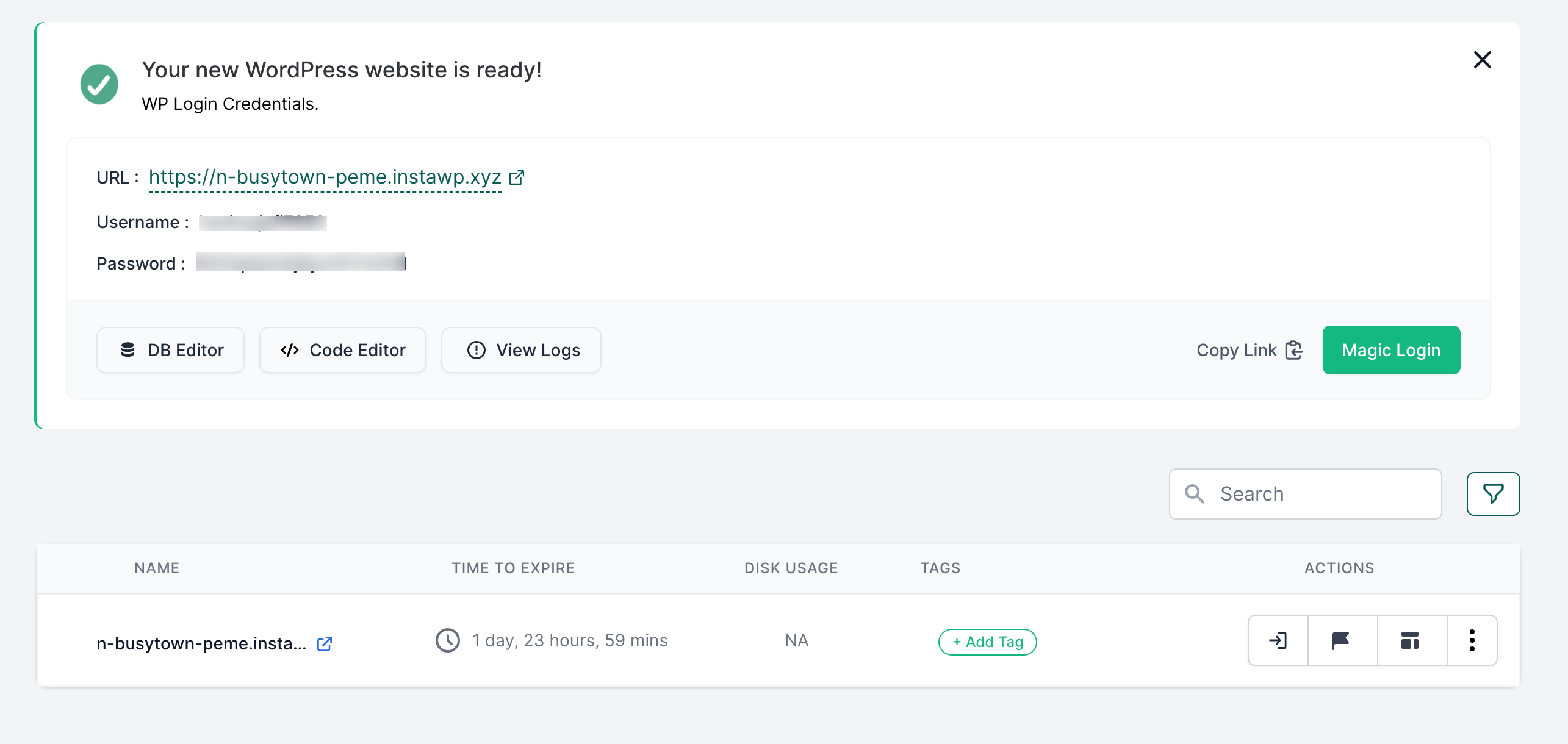Launch the Code Editor

click(342, 350)
